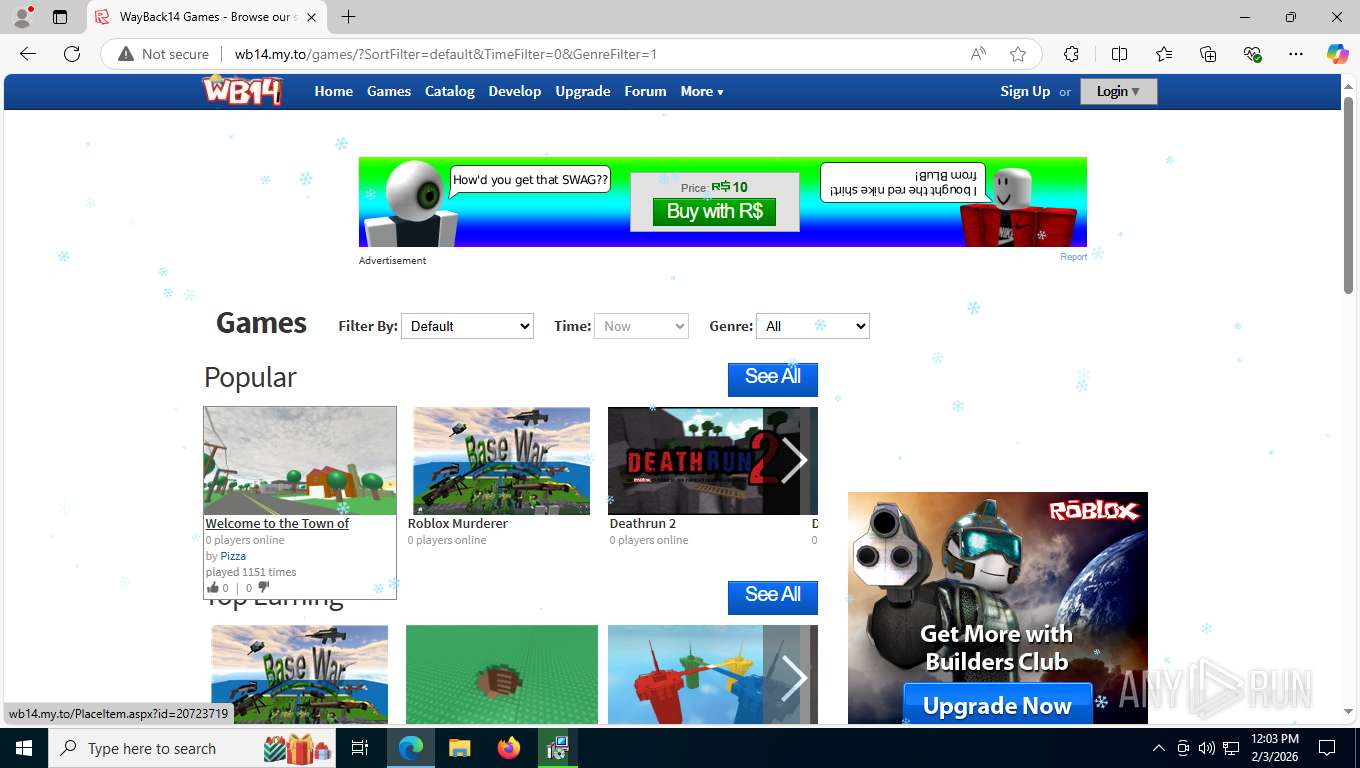Open Develop in site navigation
1360x768 pixels.
click(515, 91)
